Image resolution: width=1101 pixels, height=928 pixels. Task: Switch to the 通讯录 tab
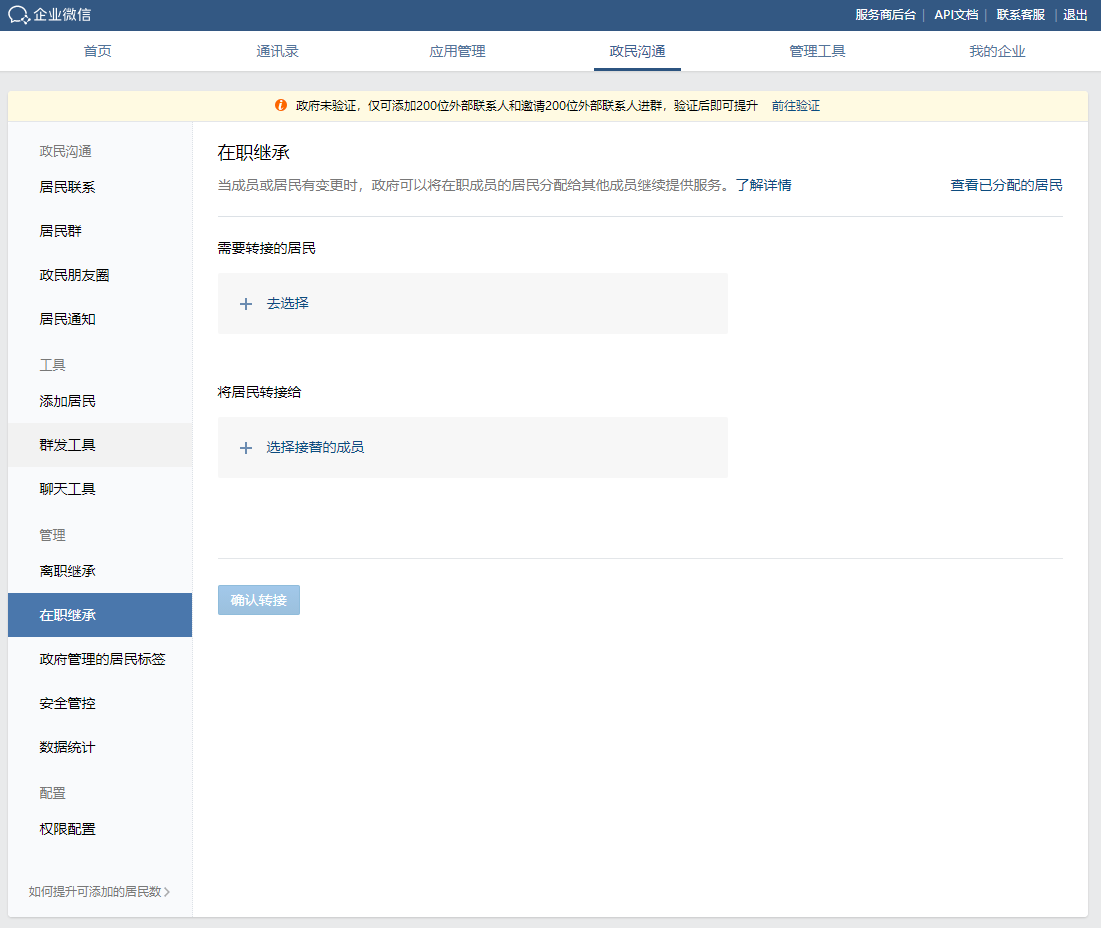pyautogui.click(x=277, y=51)
